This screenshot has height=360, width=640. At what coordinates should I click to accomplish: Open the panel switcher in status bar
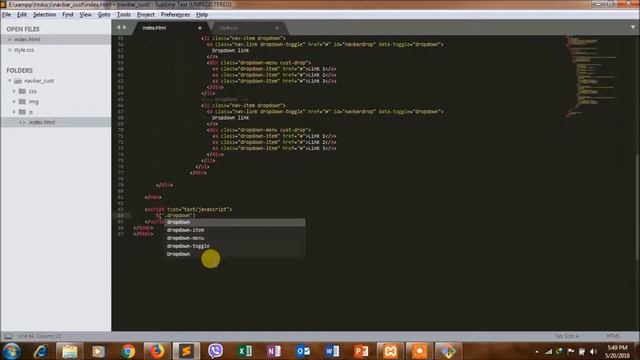[8, 336]
